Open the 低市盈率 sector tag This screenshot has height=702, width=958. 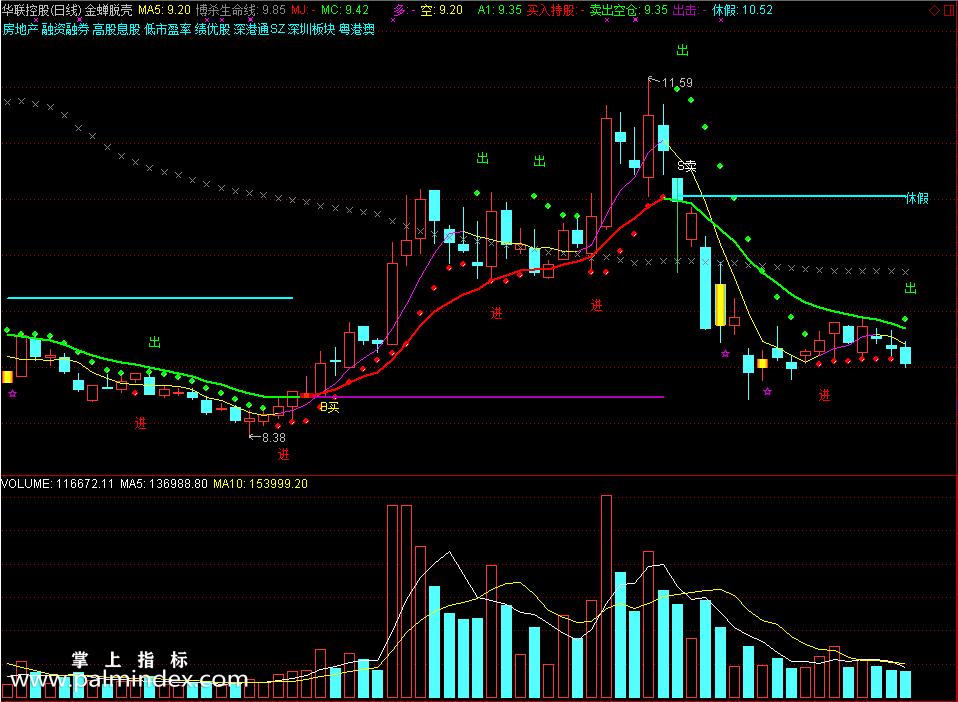[x=167, y=29]
